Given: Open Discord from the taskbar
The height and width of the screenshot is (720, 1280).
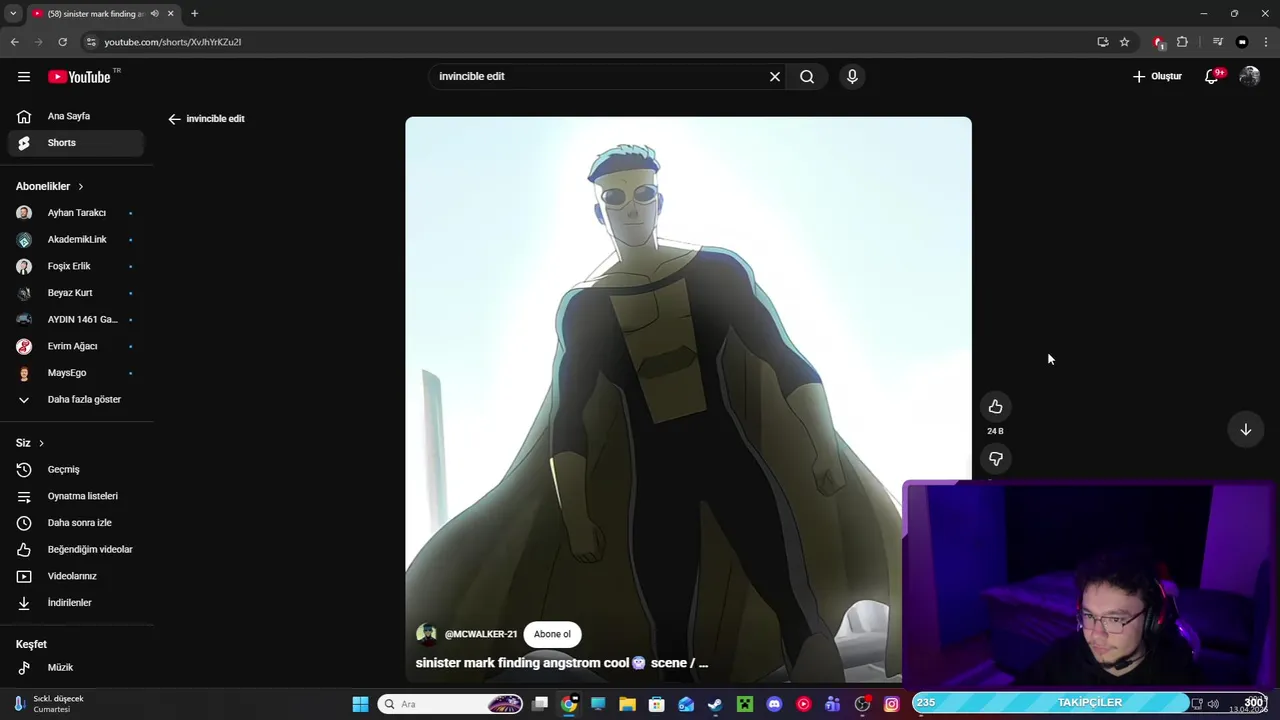Looking at the screenshot, I should click(x=774, y=704).
